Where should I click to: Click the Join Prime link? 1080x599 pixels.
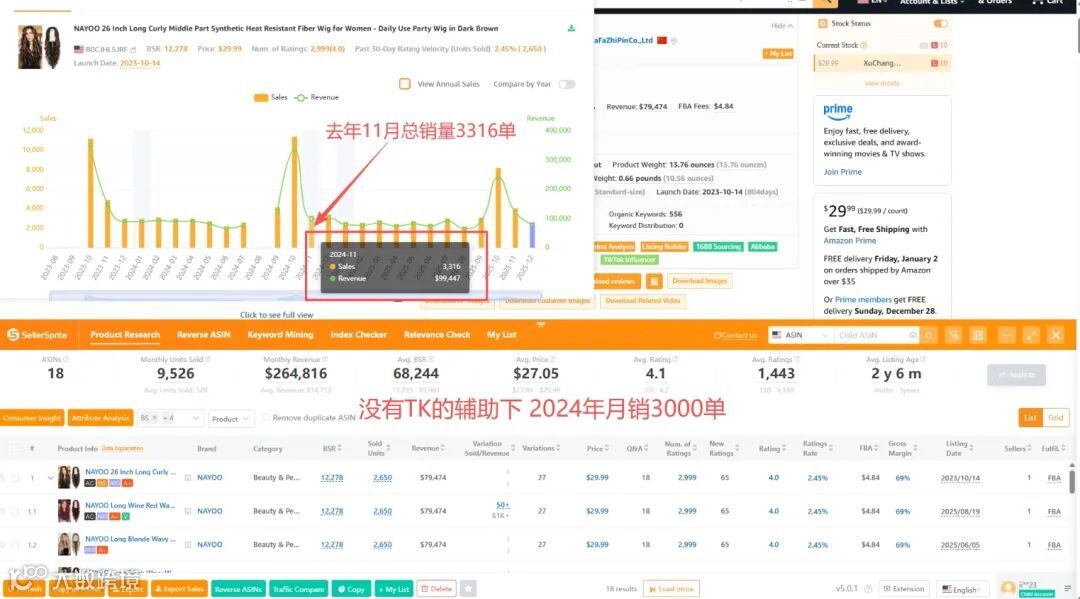point(842,171)
